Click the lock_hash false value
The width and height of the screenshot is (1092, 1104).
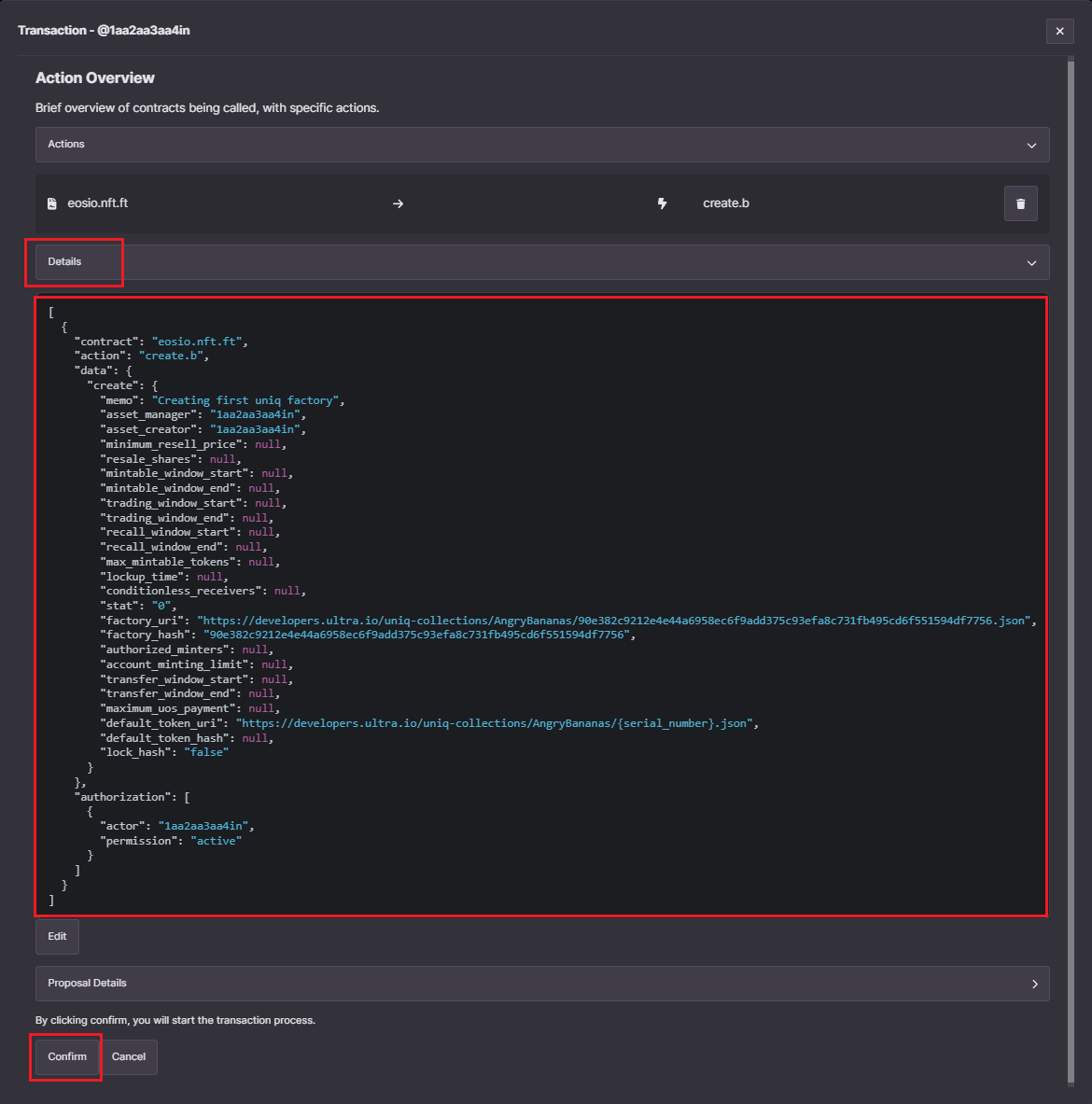pos(206,751)
